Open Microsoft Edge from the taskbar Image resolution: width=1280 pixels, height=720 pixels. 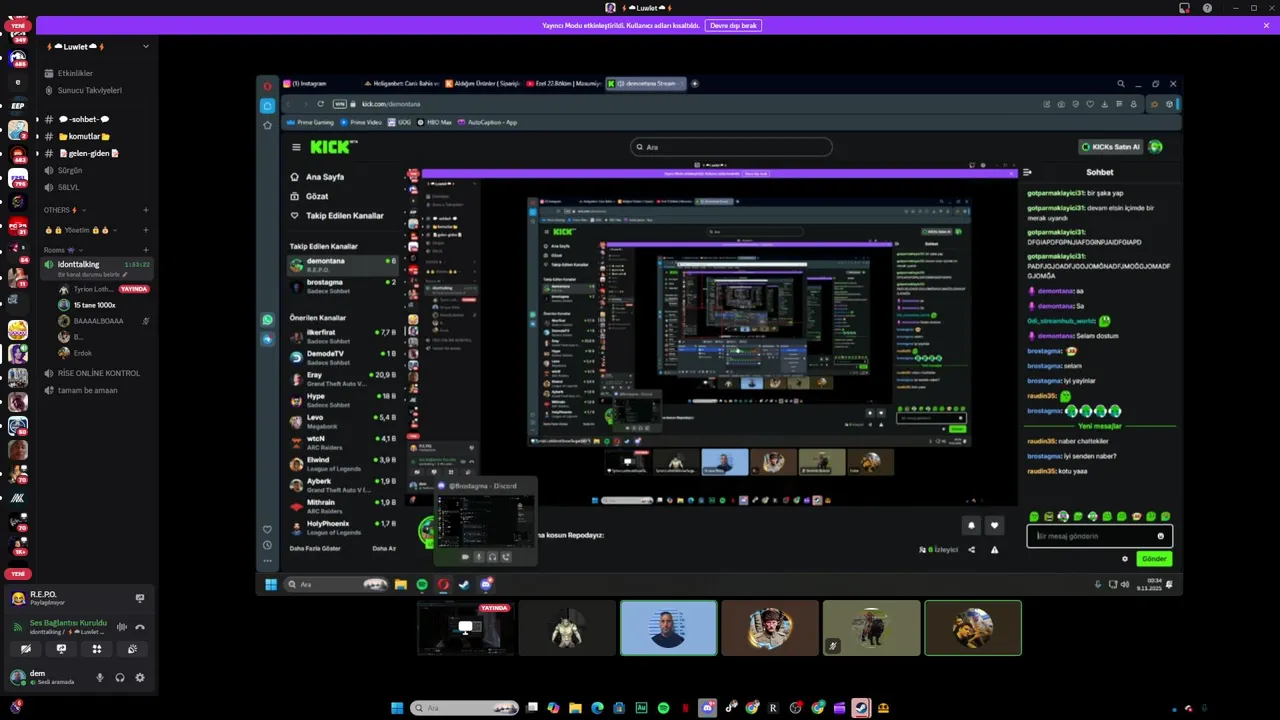597,708
